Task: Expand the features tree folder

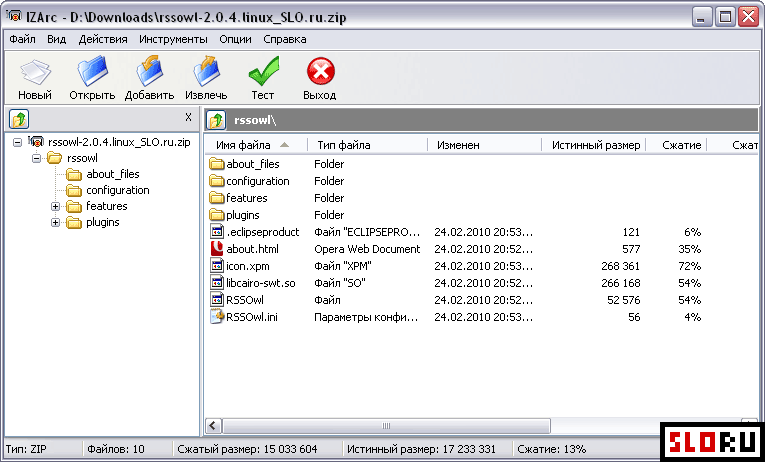Action: [56, 206]
